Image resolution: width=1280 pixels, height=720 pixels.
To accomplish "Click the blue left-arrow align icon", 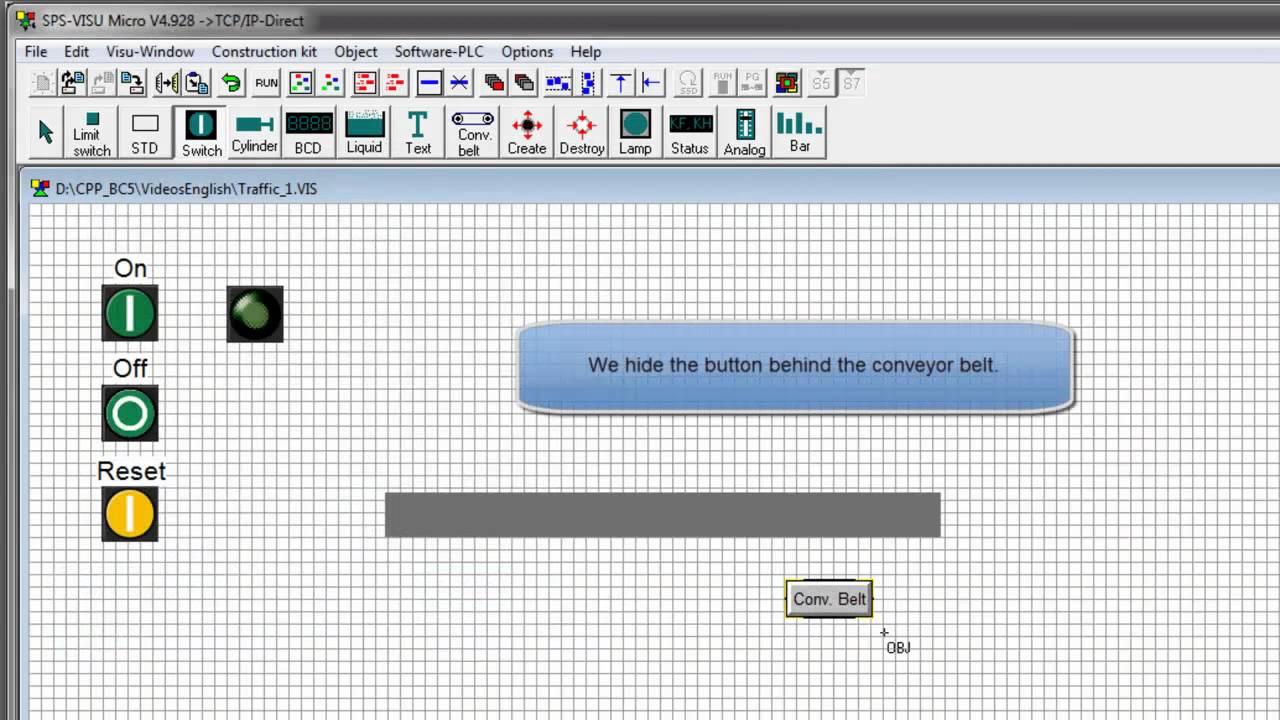I will pyautogui.click(x=651, y=83).
